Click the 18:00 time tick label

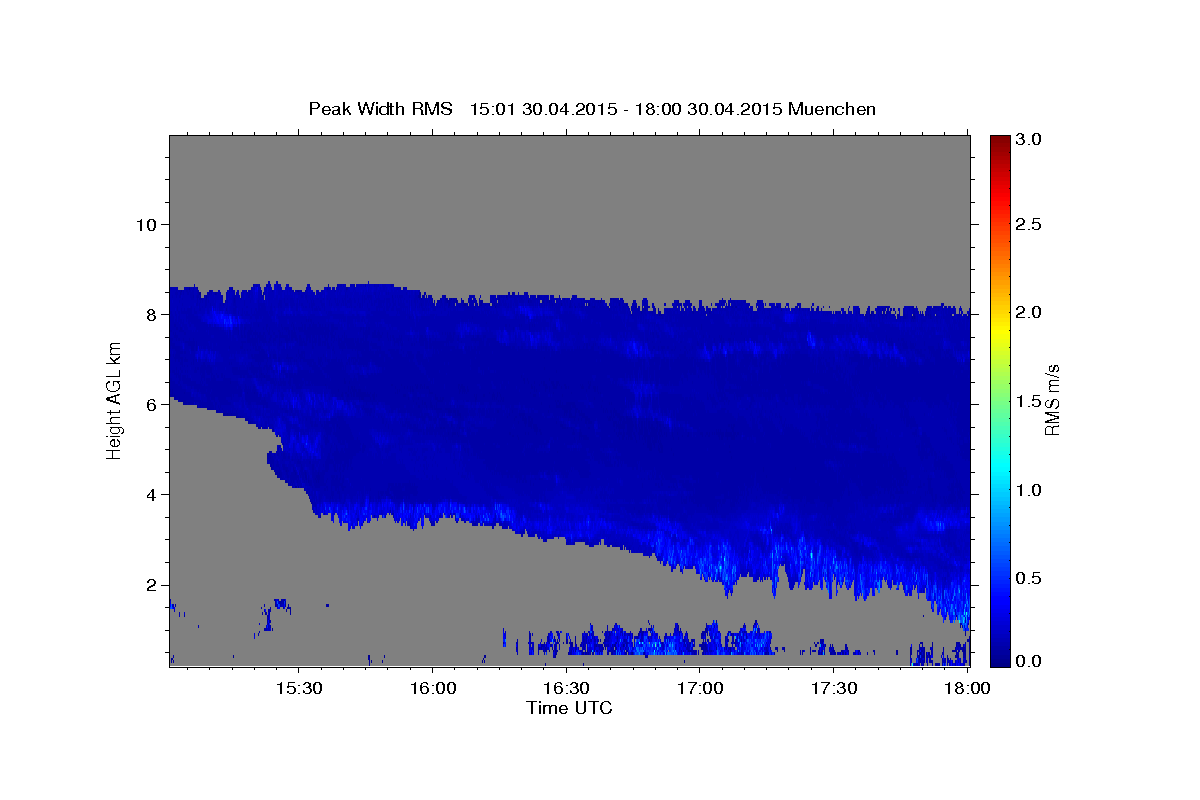[967, 688]
